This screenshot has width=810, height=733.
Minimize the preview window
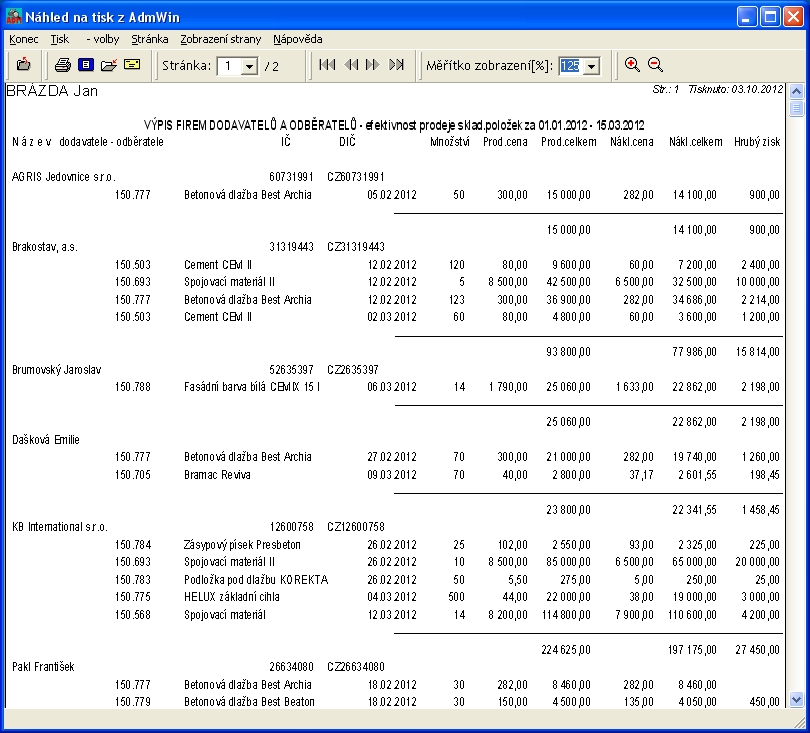(746, 17)
